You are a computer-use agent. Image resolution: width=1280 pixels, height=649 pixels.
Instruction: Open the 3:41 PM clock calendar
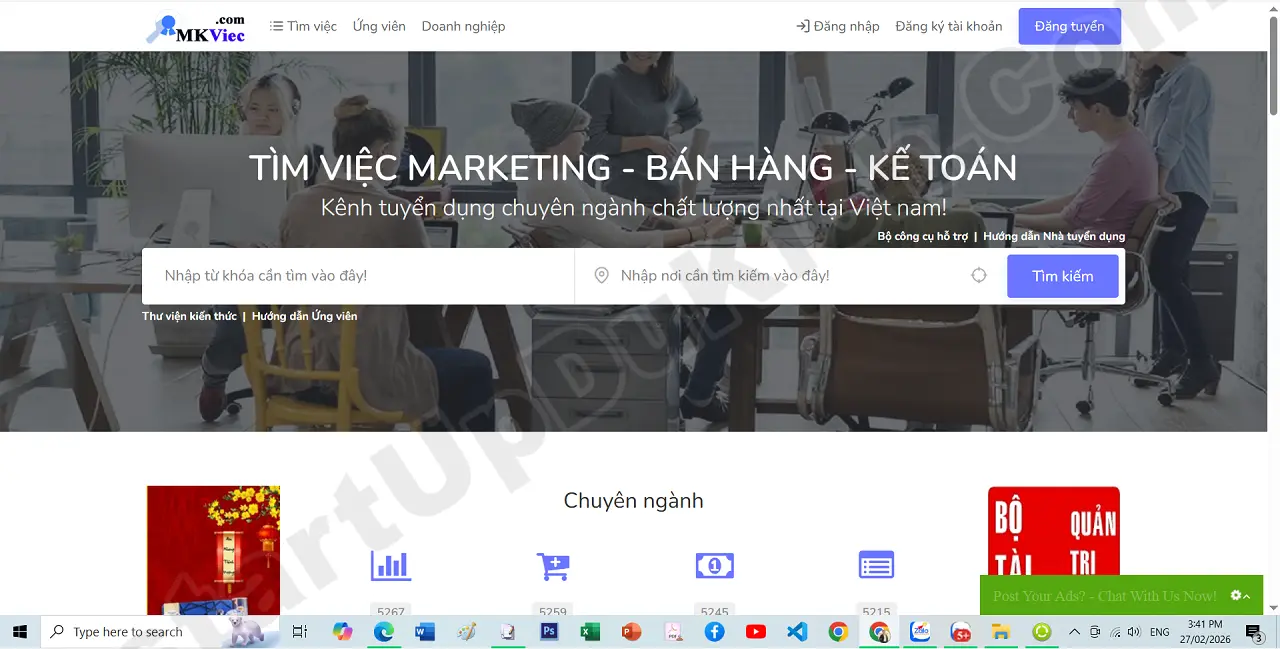[x=1205, y=632]
